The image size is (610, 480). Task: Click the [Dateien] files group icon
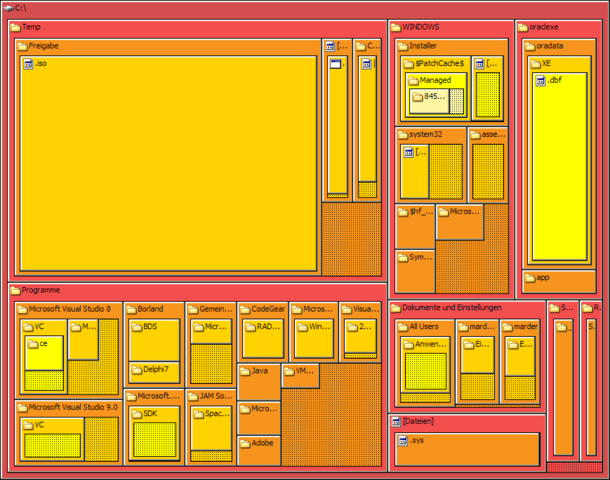click(x=396, y=421)
